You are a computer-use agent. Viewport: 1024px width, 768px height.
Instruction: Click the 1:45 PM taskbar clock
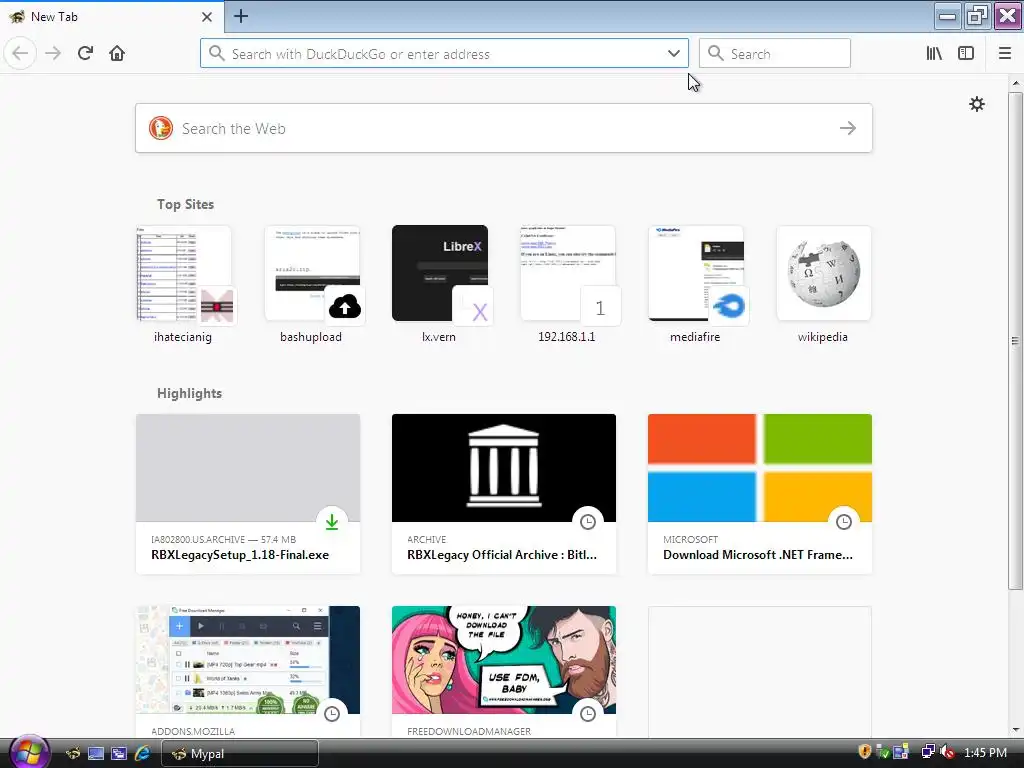pyautogui.click(x=985, y=752)
